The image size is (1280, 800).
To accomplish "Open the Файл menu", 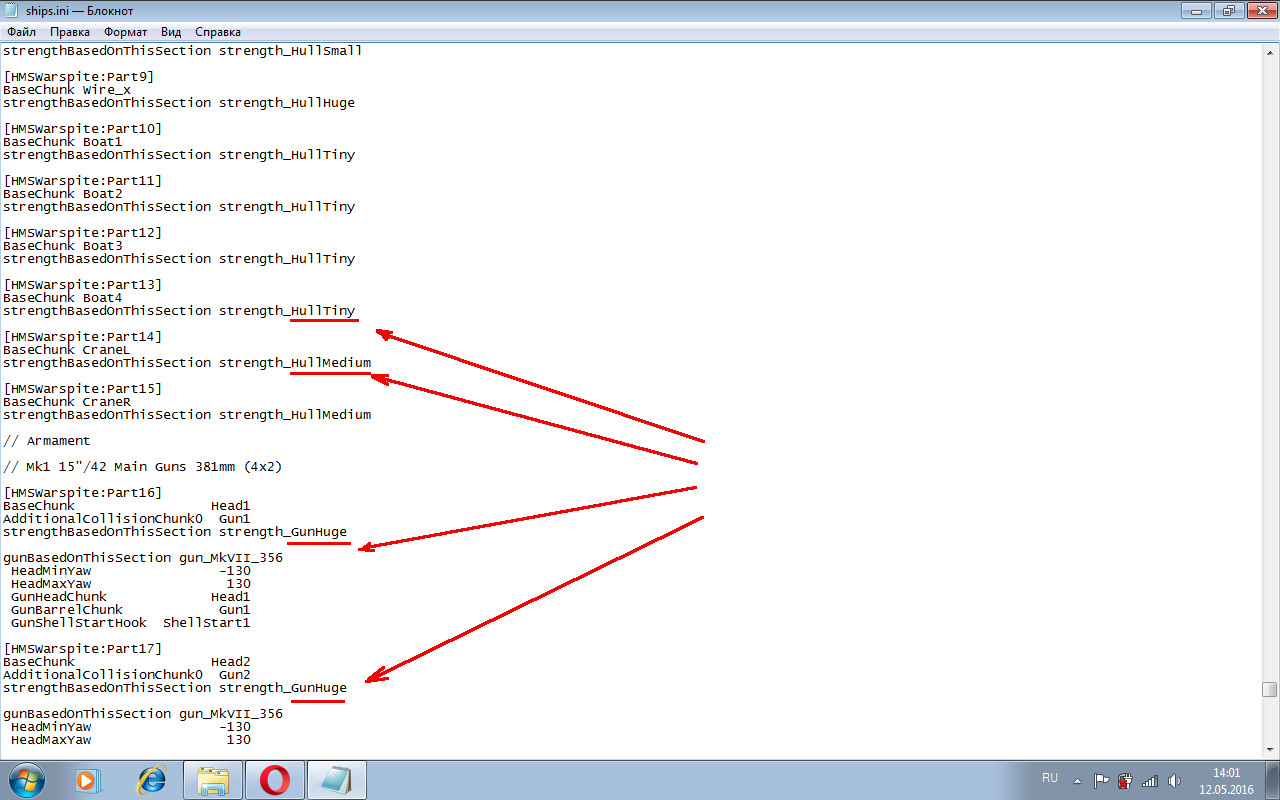I will (21, 32).
